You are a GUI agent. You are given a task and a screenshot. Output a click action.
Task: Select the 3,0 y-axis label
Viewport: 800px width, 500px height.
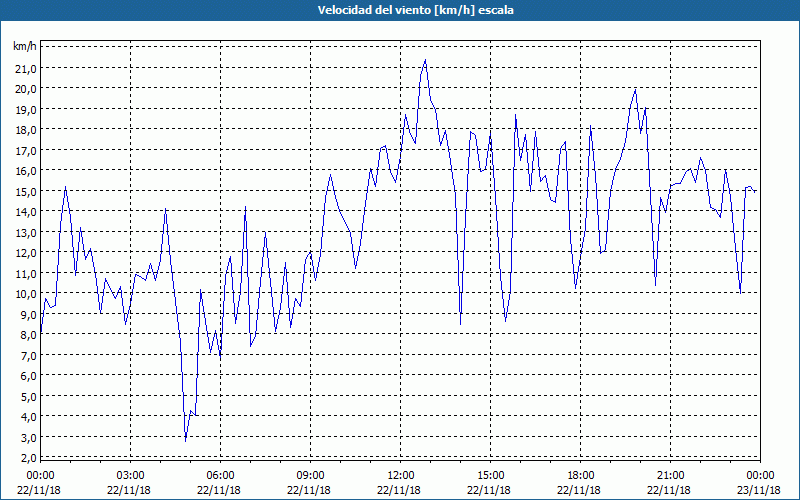pos(29,438)
